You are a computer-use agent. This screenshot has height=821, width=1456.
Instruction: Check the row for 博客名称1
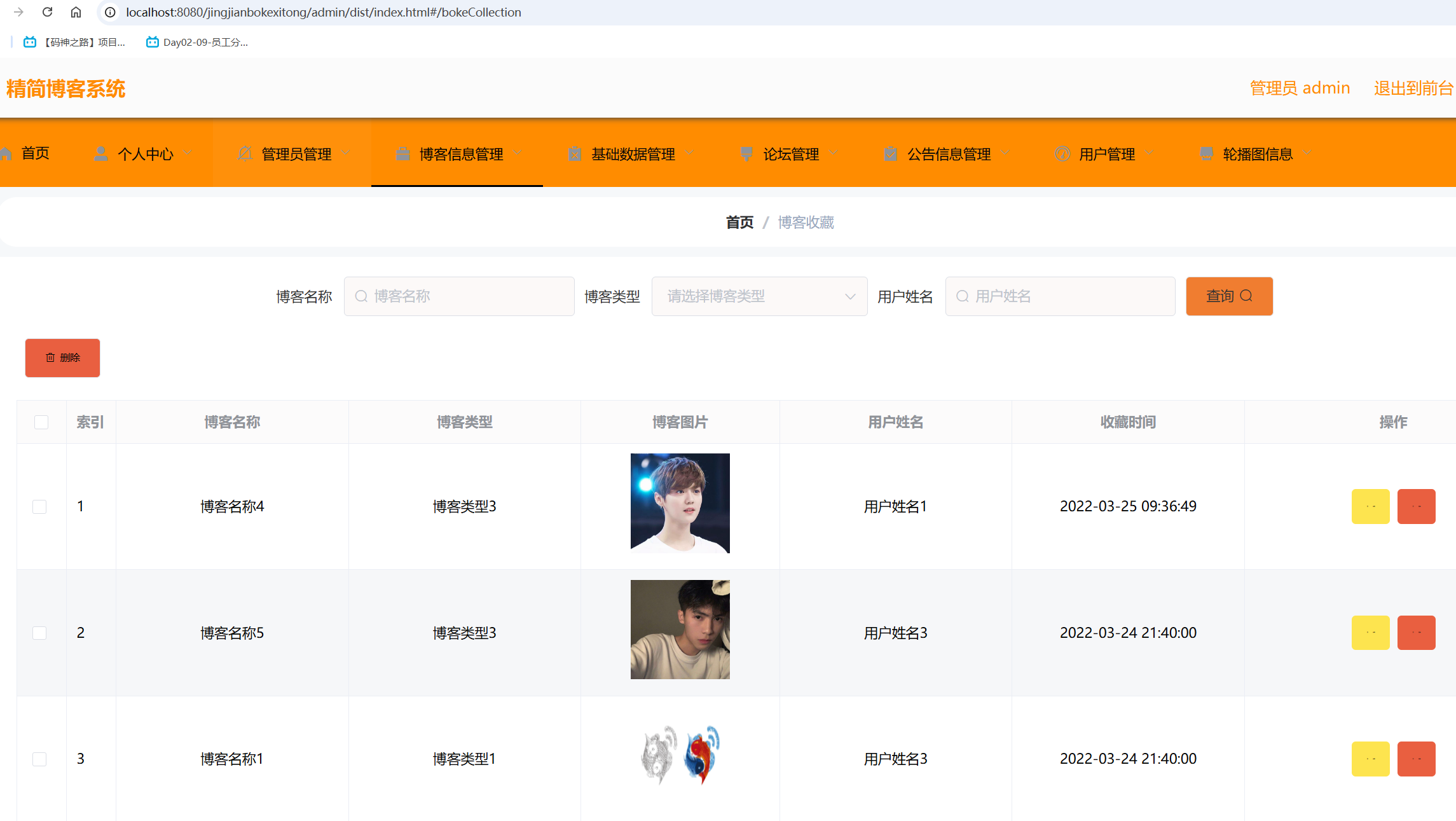tap(39, 759)
